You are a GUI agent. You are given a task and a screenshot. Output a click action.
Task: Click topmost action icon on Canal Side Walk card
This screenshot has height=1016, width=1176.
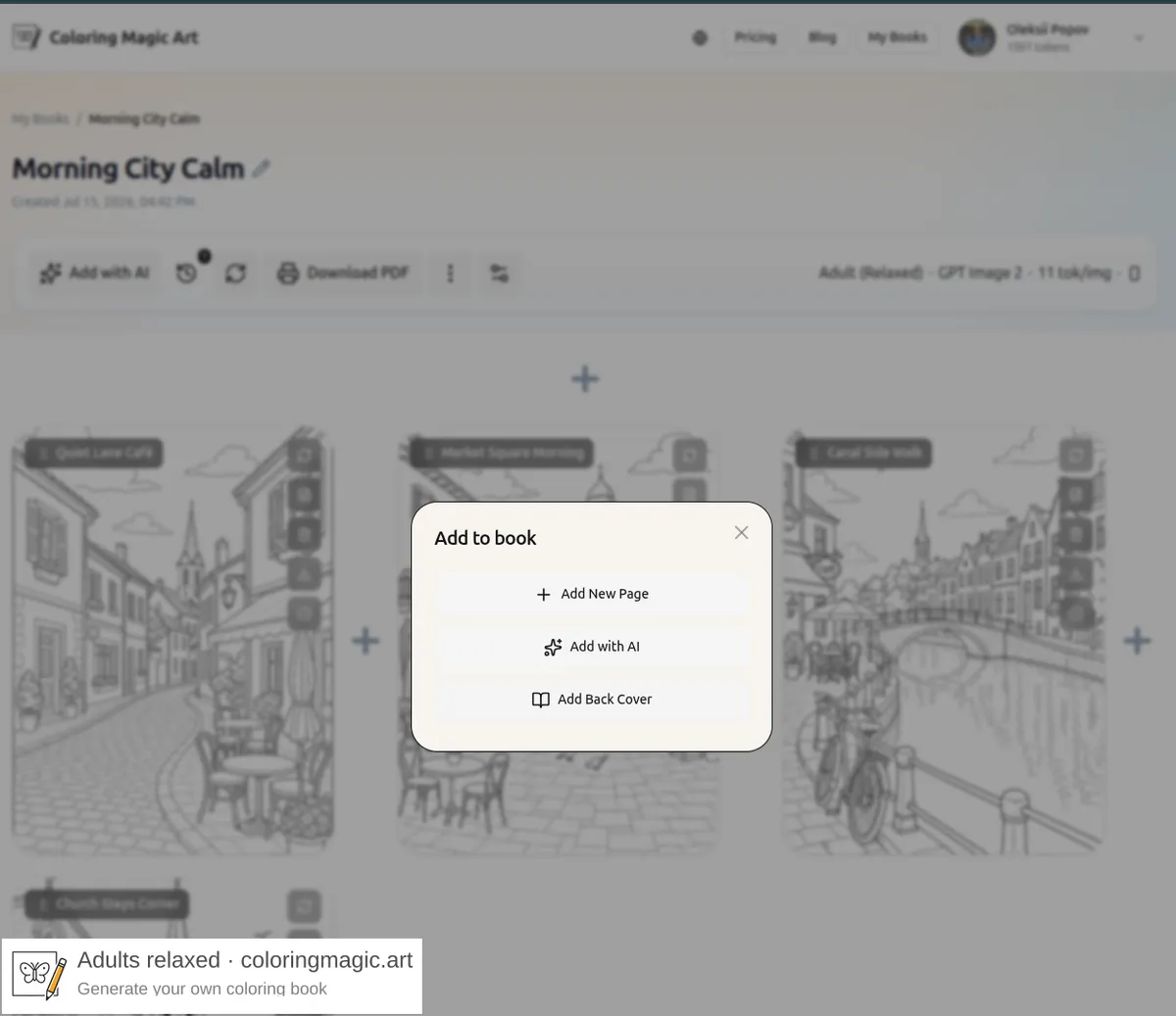pos(1076,456)
